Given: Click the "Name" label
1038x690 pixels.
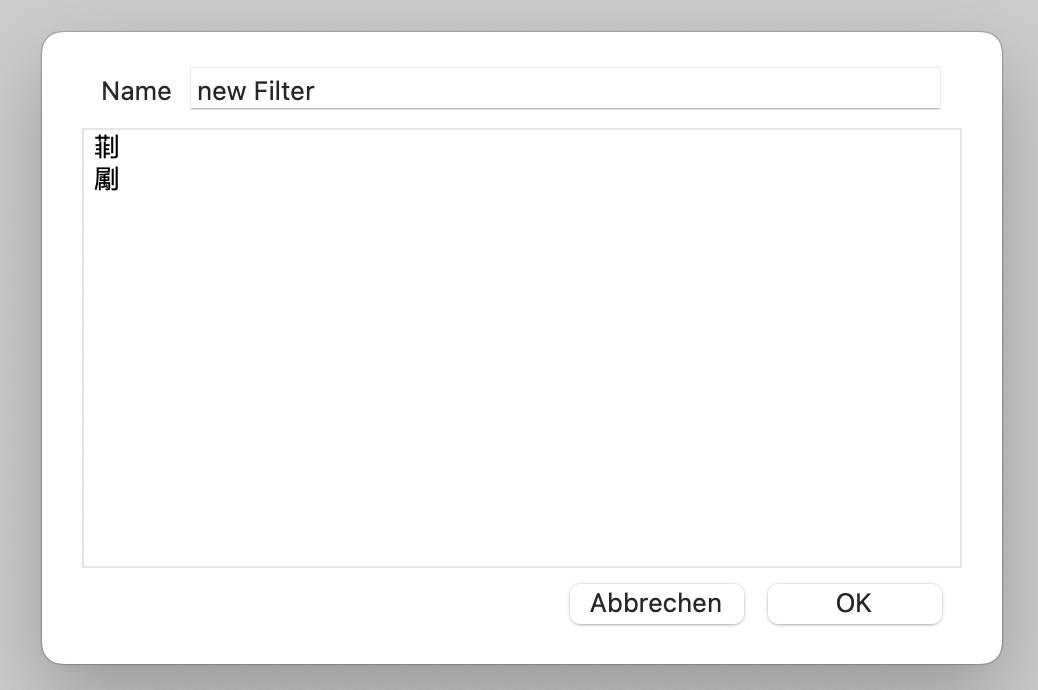Looking at the screenshot, I should (x=136, y=91).
